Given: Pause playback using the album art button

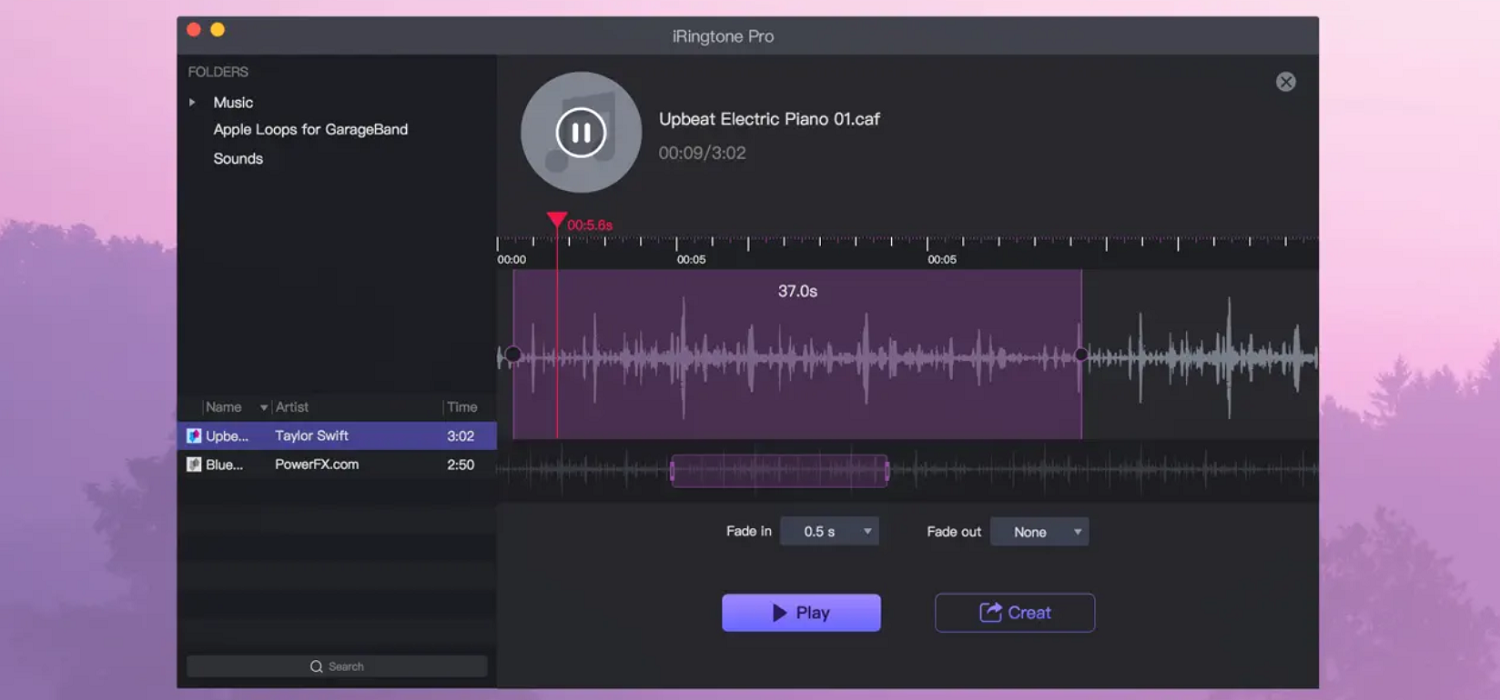Looking at the screenshot, I should (x=581, y=133).
